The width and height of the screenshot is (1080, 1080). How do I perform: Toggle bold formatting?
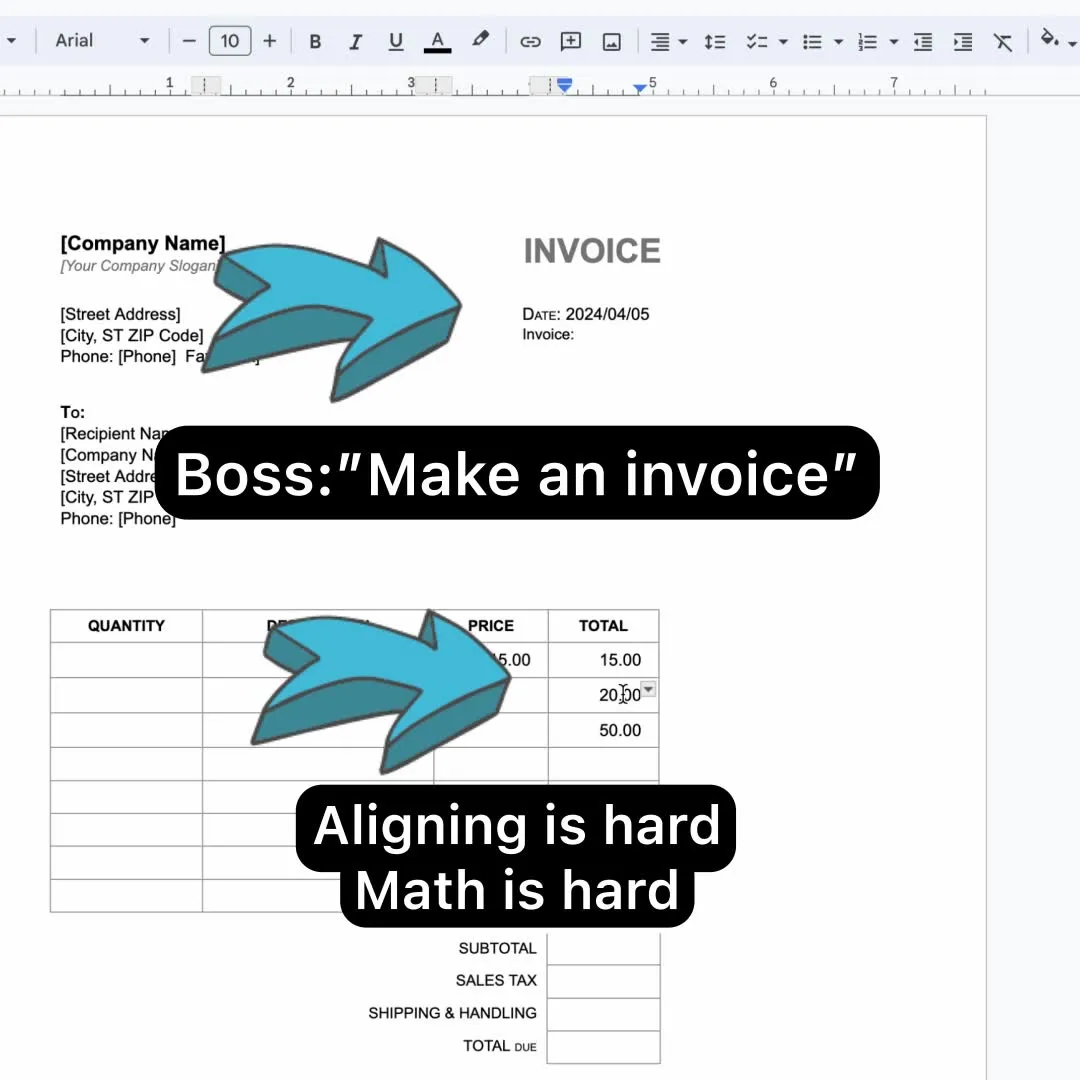click(315, 41)
